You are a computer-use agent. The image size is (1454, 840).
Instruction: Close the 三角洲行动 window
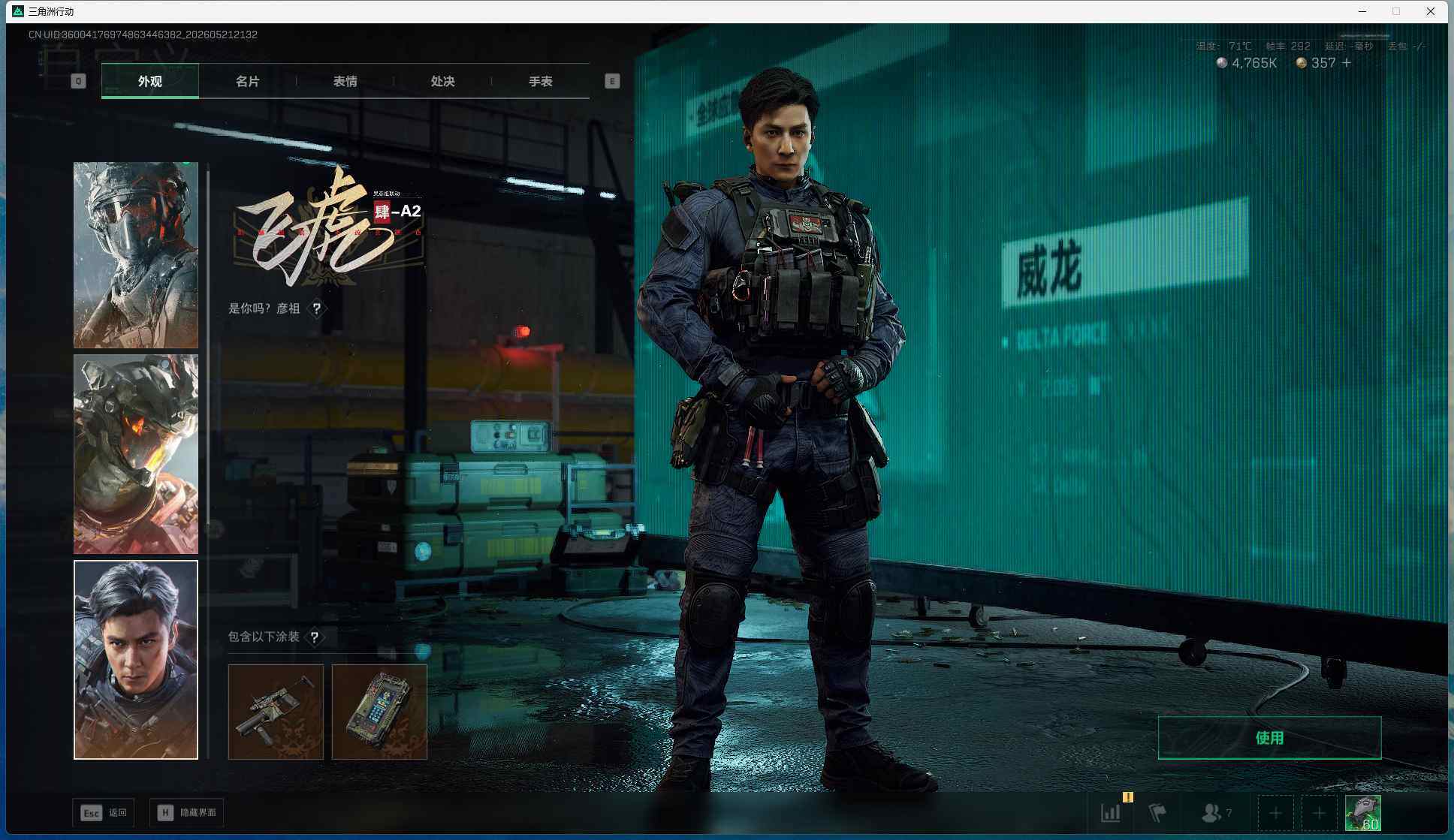[1431, 11]
